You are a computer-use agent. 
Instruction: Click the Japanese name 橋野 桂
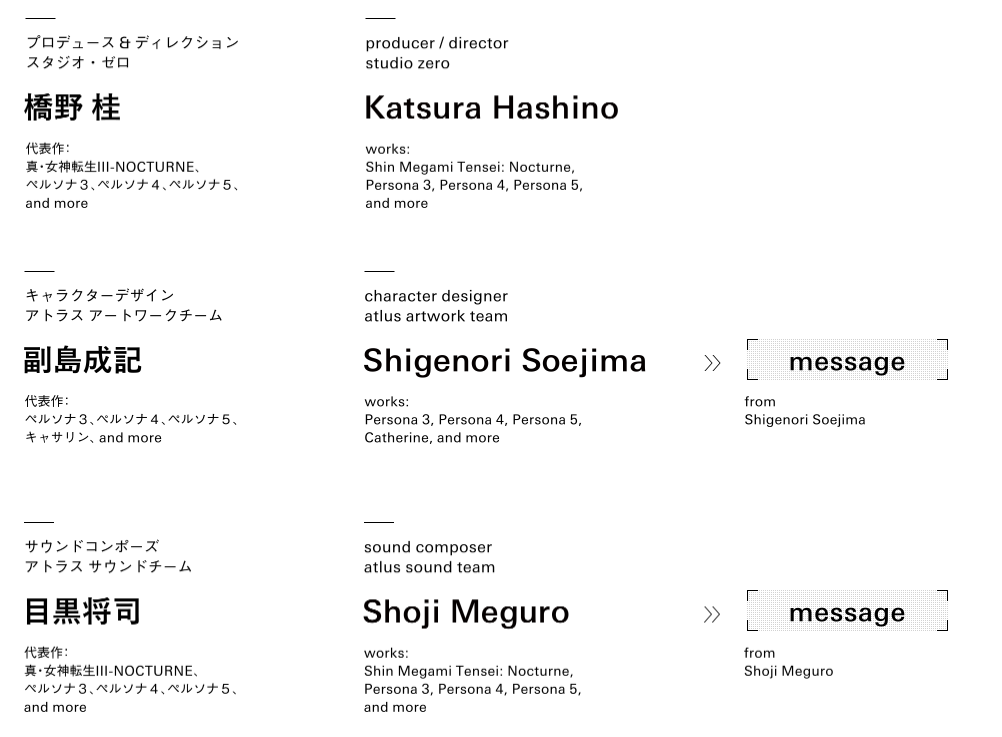click(x=72, y=108)
